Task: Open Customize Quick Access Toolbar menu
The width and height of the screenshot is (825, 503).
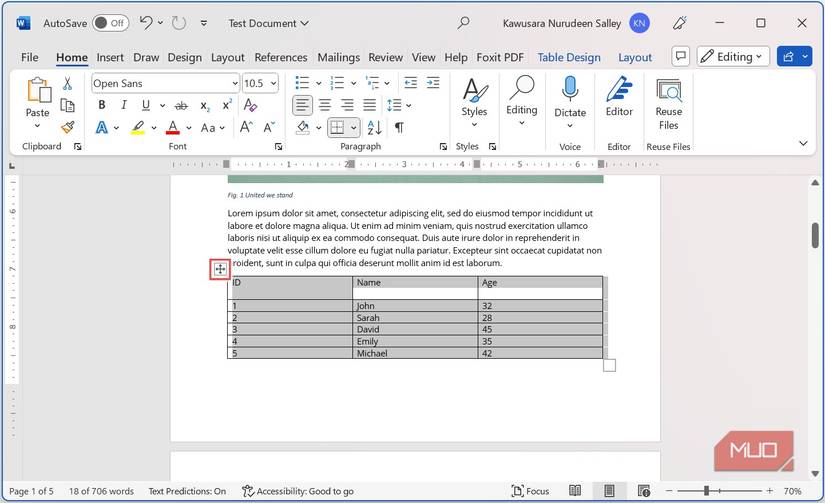Action: coord(204,23)
